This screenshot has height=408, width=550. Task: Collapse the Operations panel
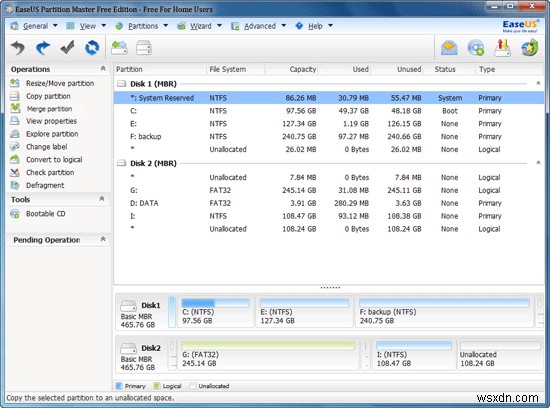pyautogui.click(x=103, y=68)
